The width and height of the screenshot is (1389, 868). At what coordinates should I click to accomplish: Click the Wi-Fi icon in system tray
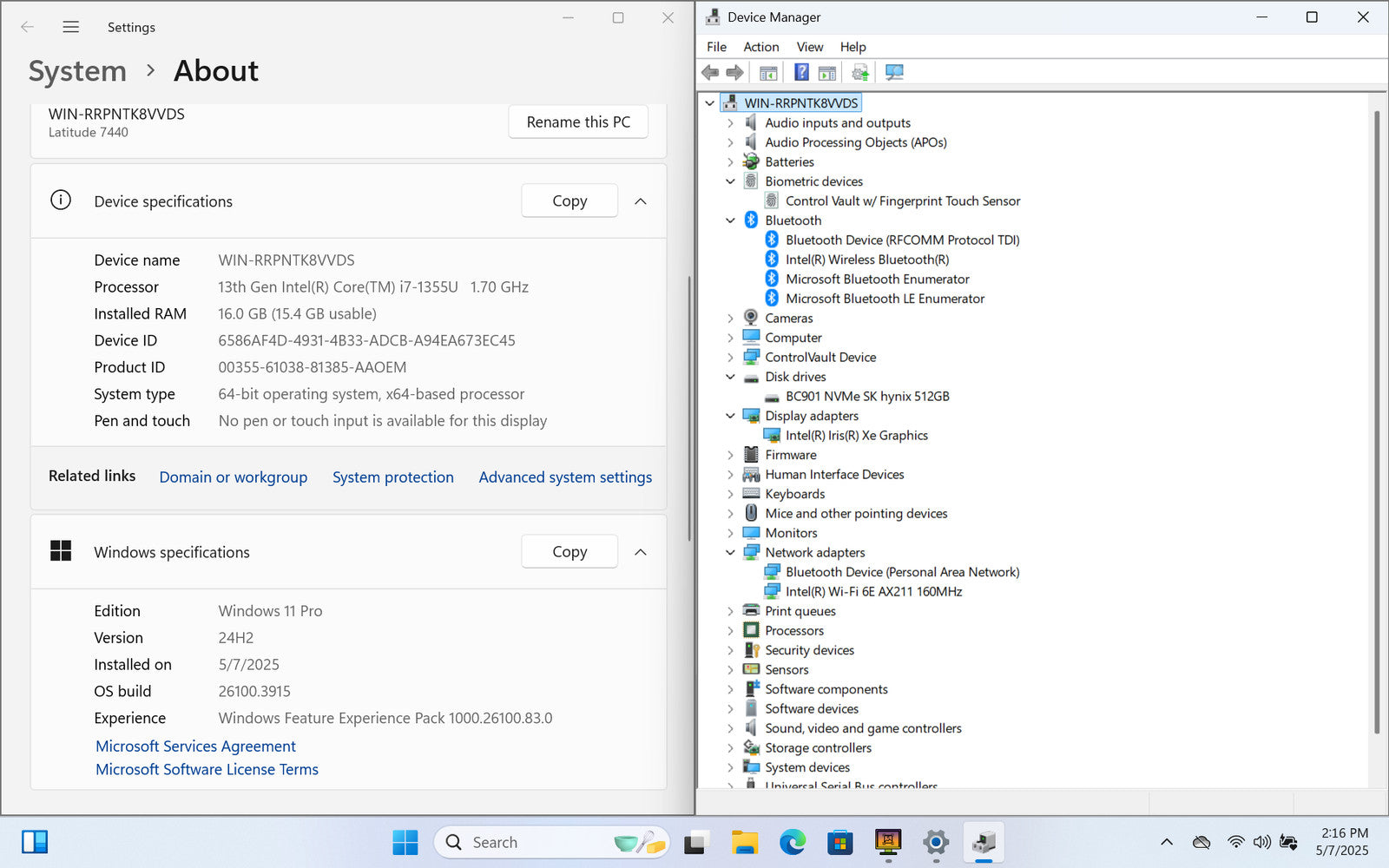[1235, 842]
